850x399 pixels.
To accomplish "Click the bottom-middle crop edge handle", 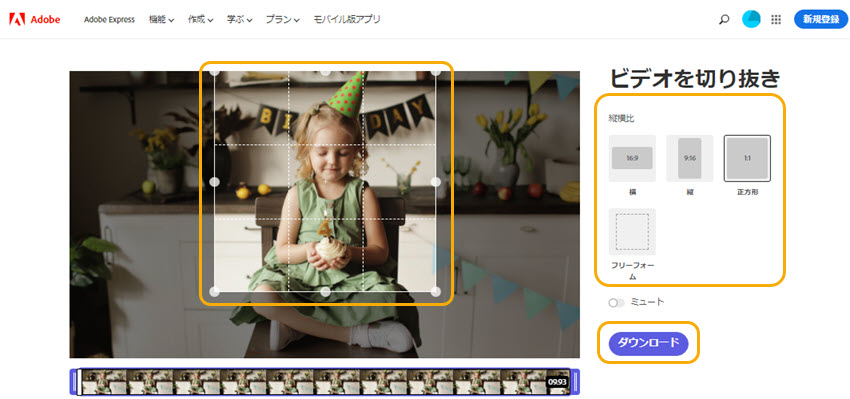I will coord(325,292).
